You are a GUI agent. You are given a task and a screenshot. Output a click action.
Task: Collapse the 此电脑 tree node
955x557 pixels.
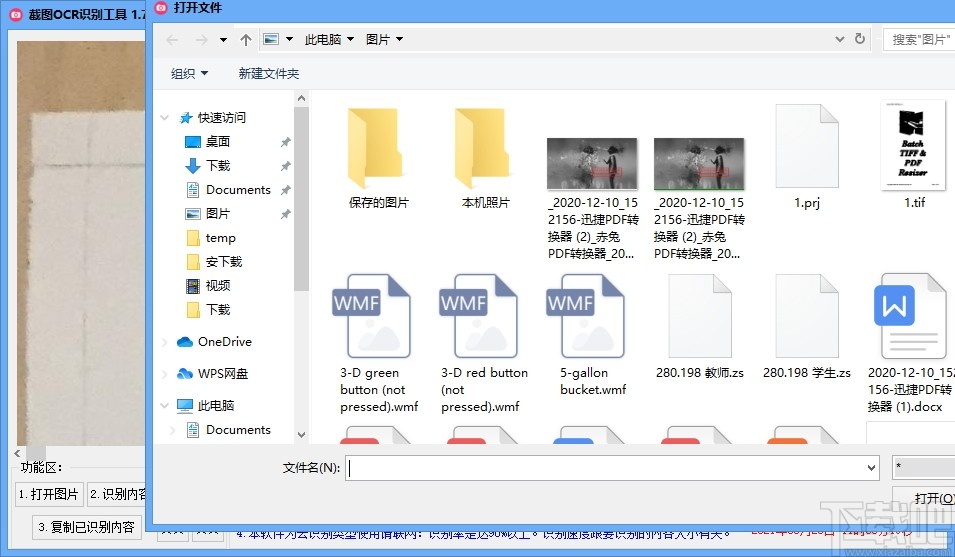coord(164,405)
